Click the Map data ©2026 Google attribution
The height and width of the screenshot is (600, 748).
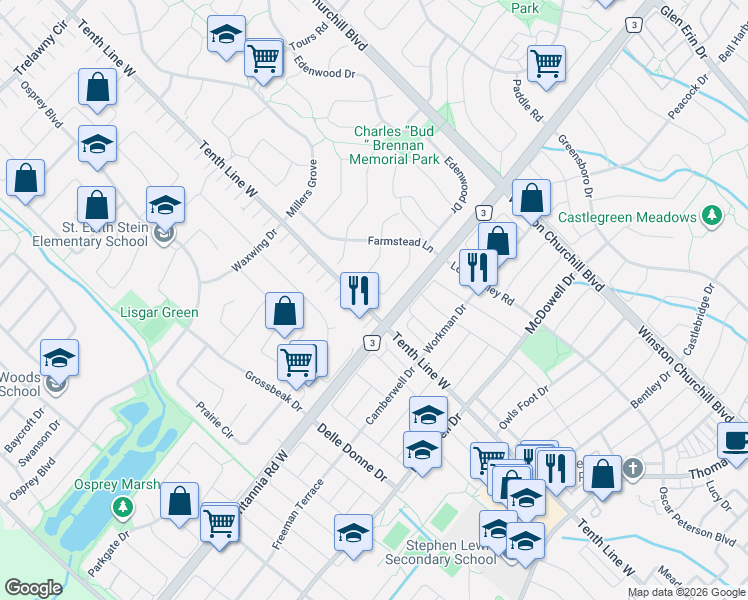(687, 593)
